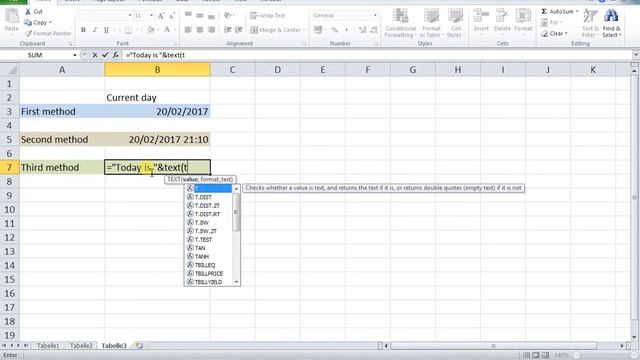Click the insert new worksheet tab icon
This screenshot has height=360, width=640.
point(139,346)
